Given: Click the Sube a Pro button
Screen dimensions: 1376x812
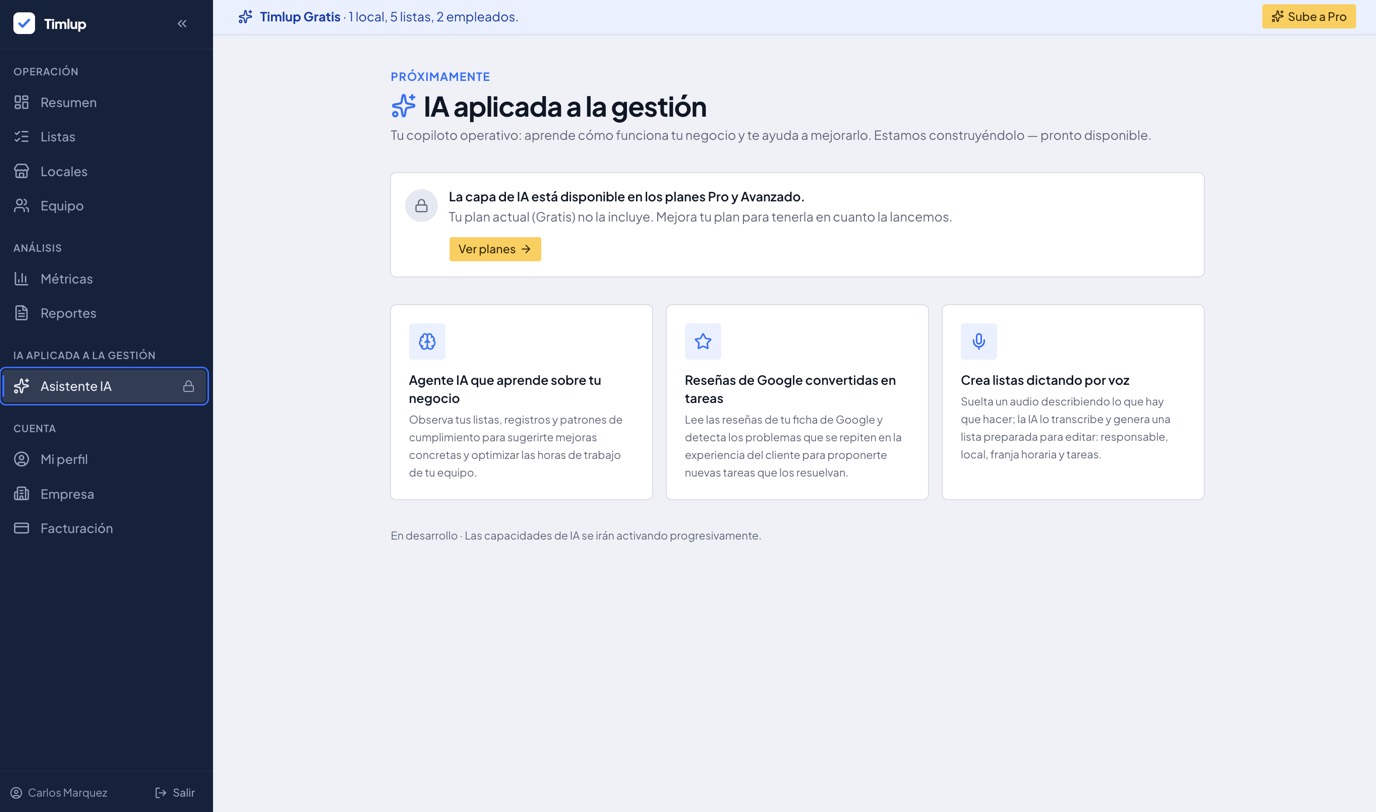Looking at the screenshot, I should 1309,17.
